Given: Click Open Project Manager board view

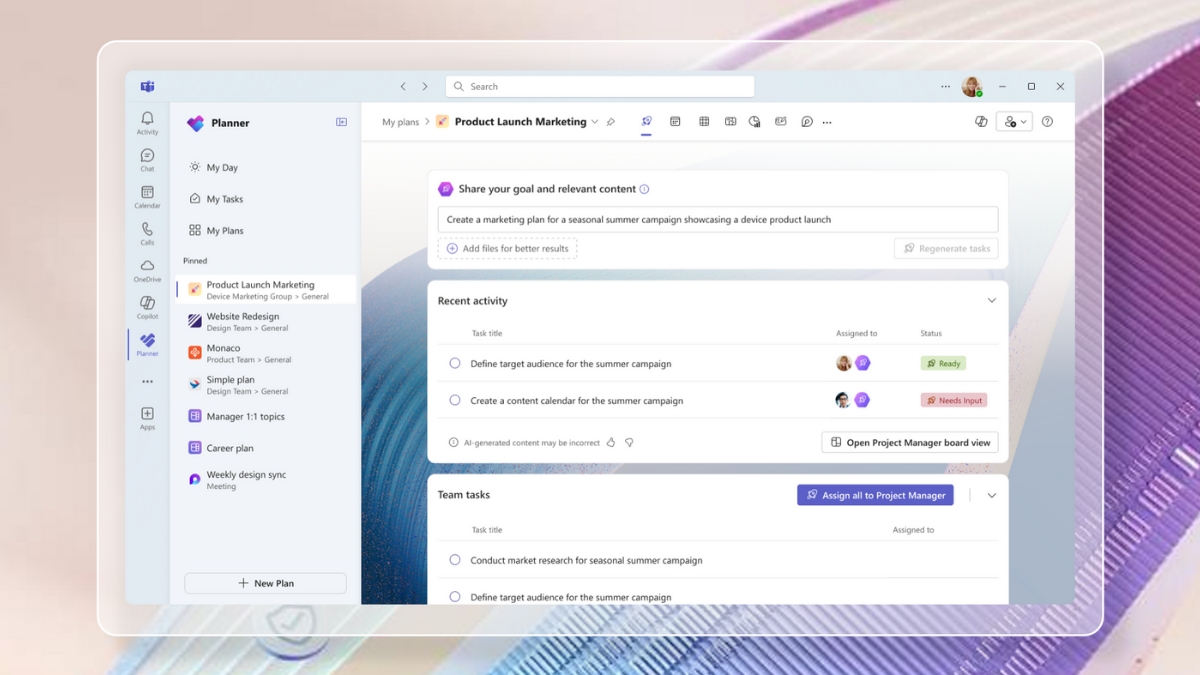Looking at the screenshot, I should tap(909, 442).
